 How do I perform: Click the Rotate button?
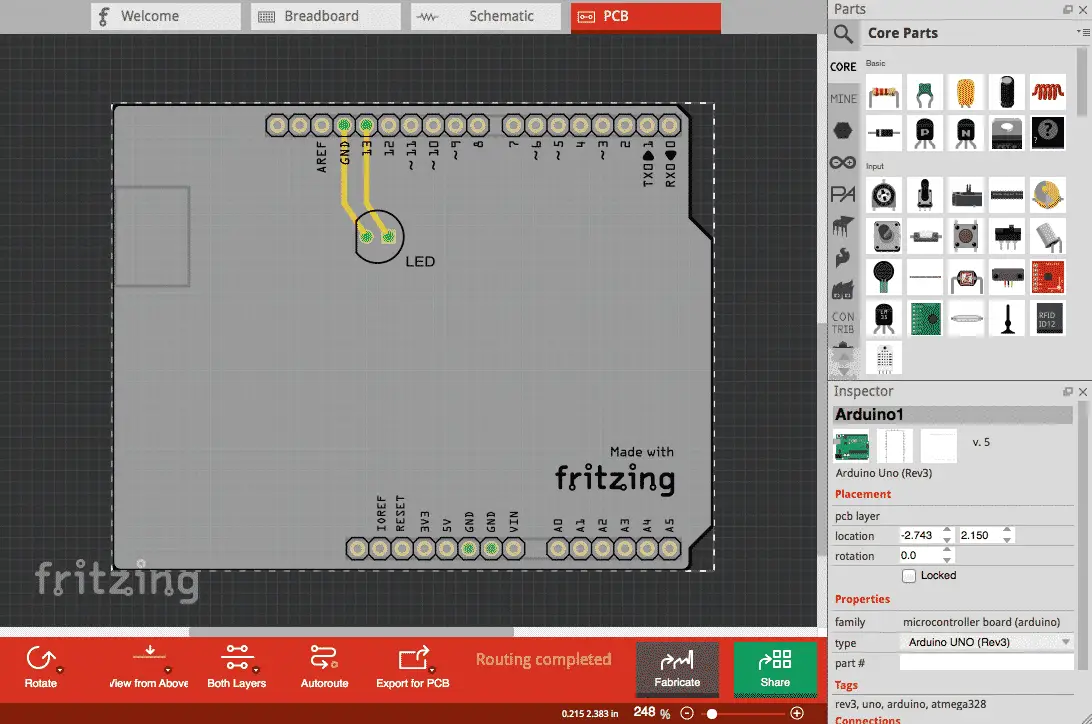tap(41, 667)
